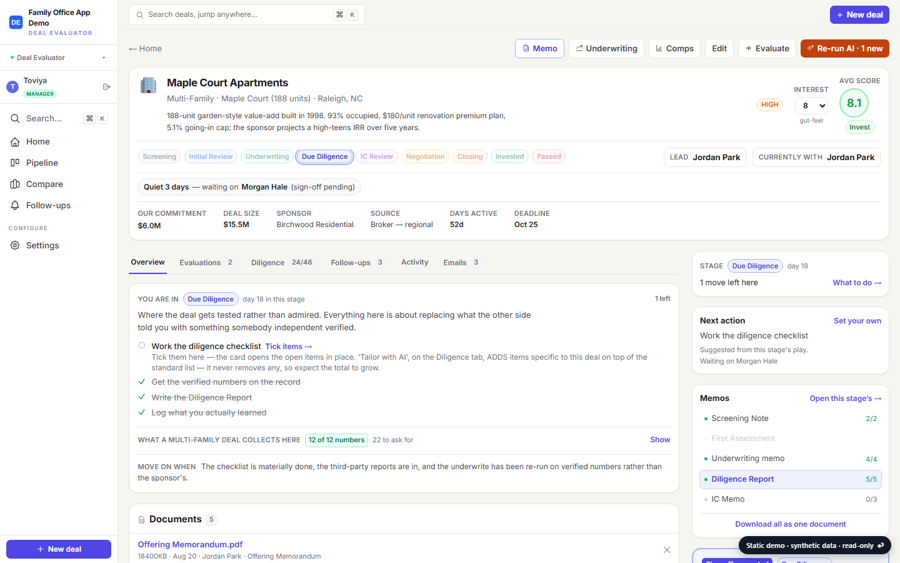Image resolution: width=900 pixels, height=563 pixels.
Task: Click the HIGH priority badge
Action: click(770, 105)
